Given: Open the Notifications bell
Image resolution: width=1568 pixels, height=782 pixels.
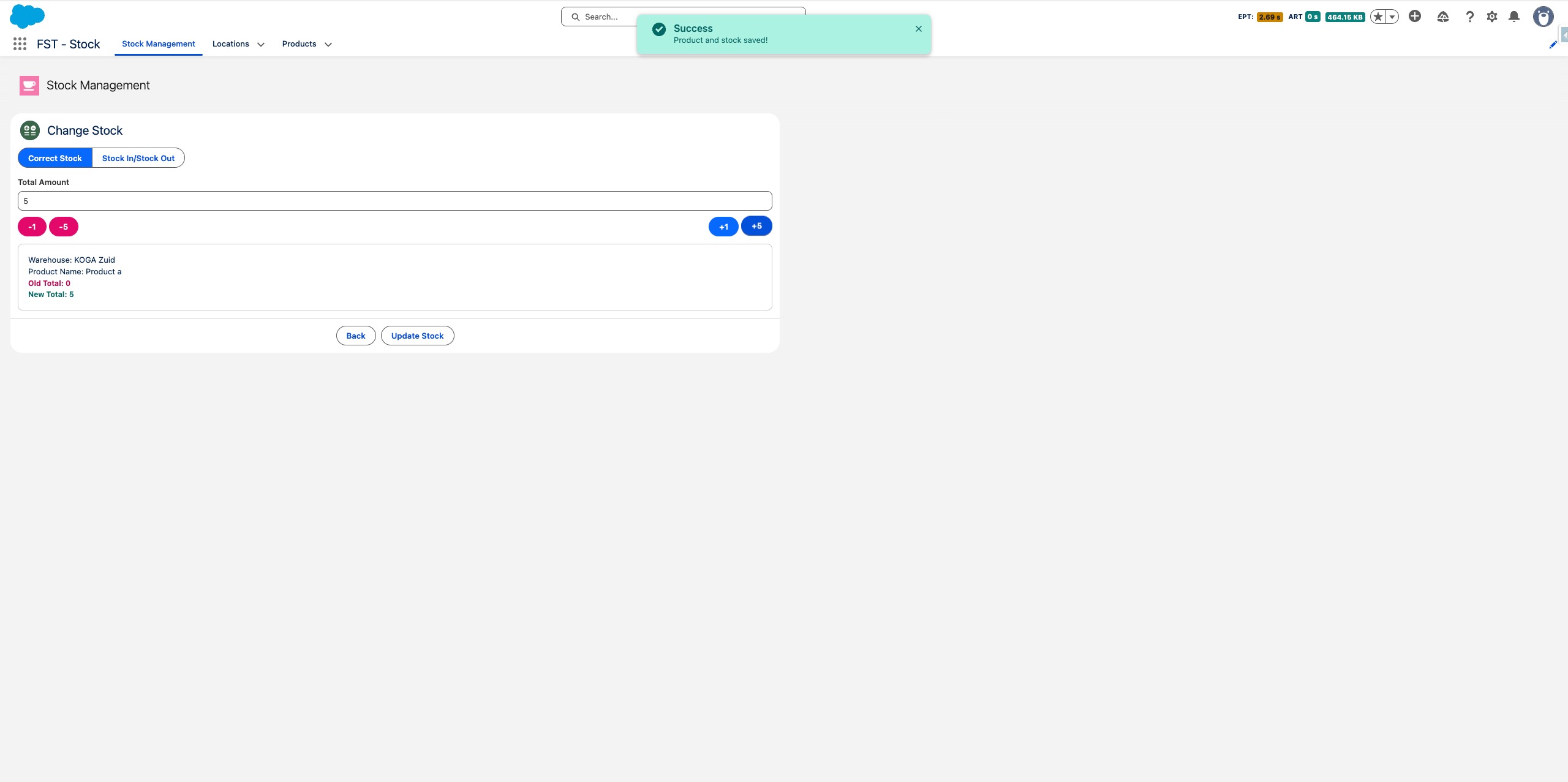Looking at the screenshot, I should tap(1514, 17).
